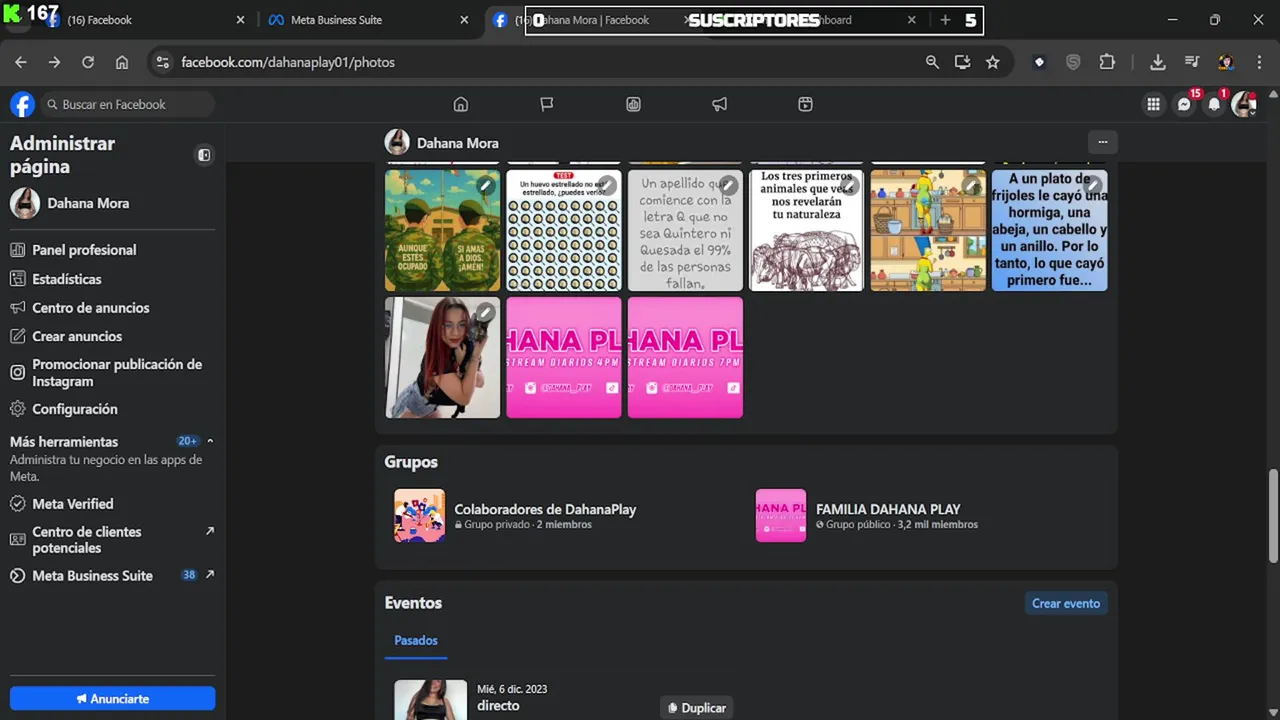Reload the browser page
Viewport: 1280px width, 720px height.
88,62
